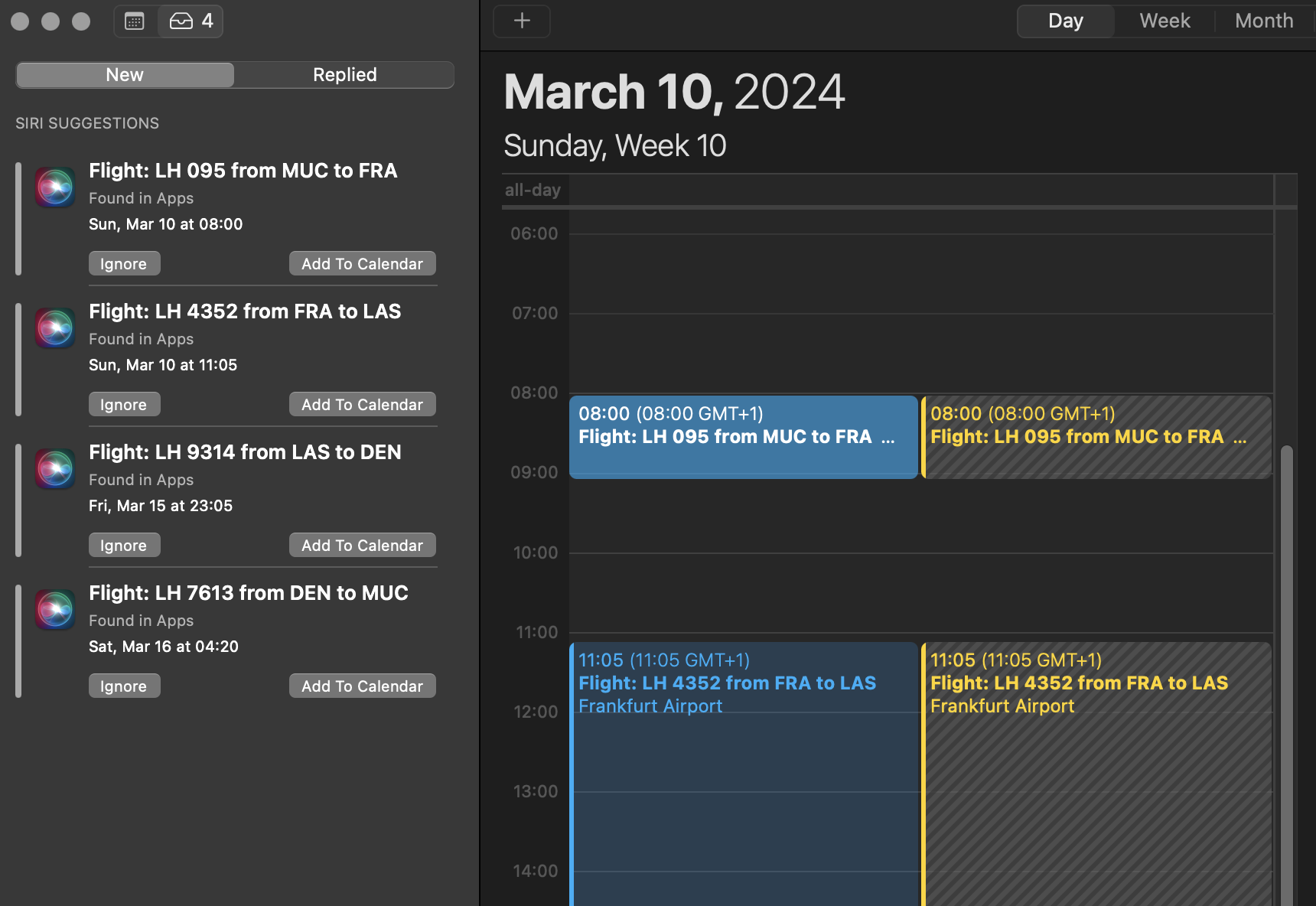Select the New segment in inbox
Screen dimensions: 1316x906
point(125,75)
